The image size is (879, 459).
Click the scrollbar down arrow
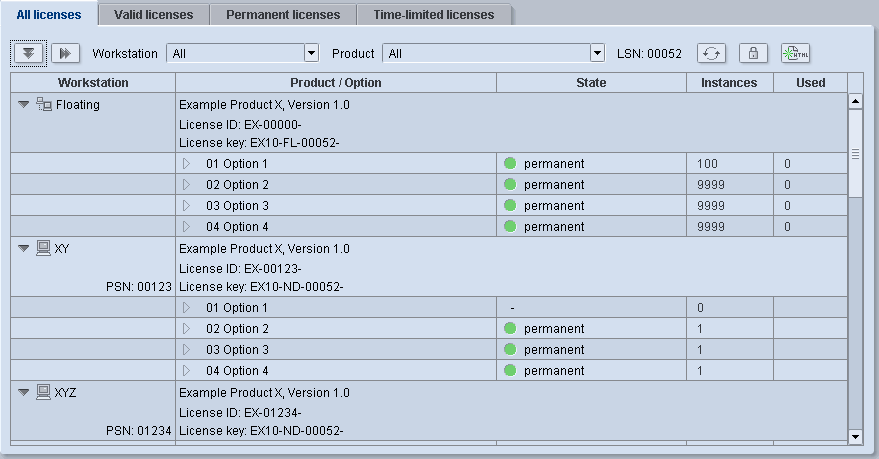(855, 436)
